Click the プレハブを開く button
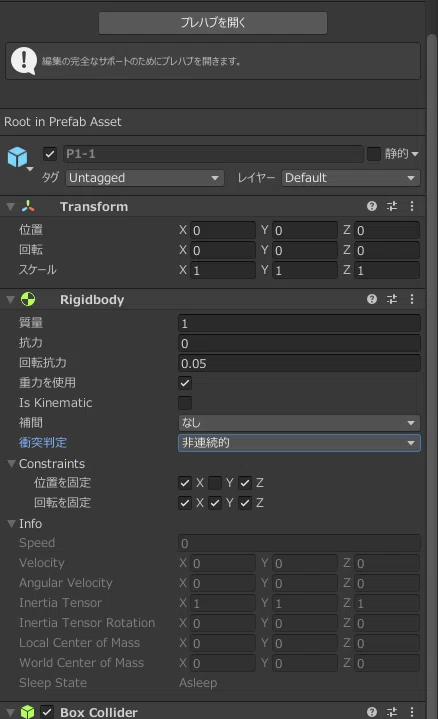The image size is (438, 719). click(x=213, y=22)
